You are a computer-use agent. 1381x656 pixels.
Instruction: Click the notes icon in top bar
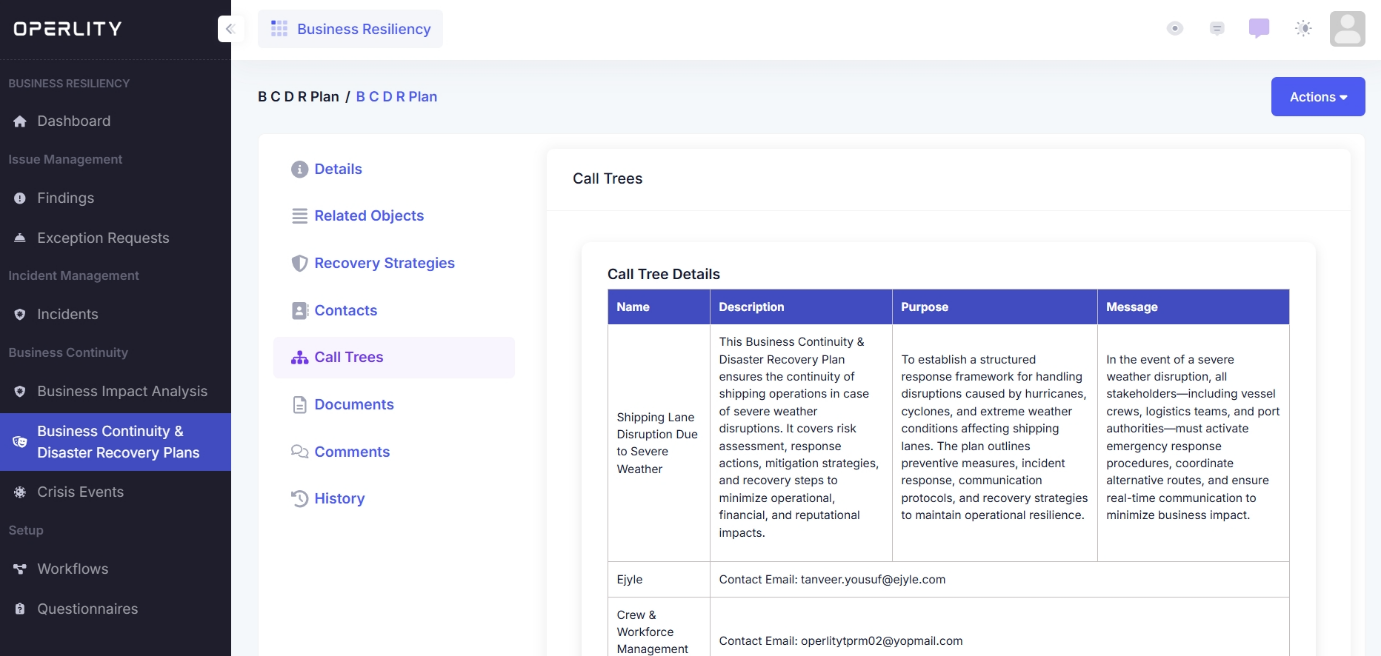pos(1217,29)
